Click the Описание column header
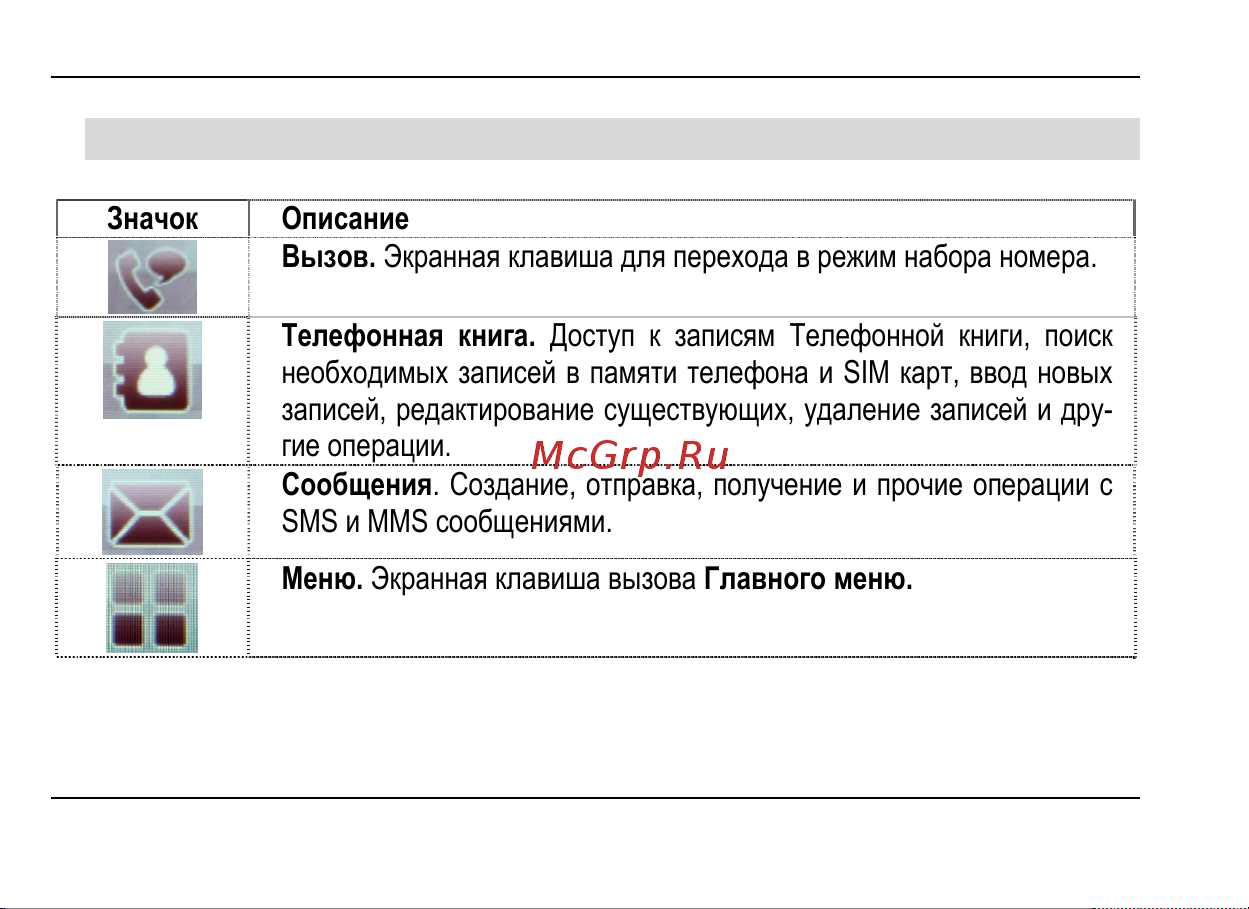 345,219
